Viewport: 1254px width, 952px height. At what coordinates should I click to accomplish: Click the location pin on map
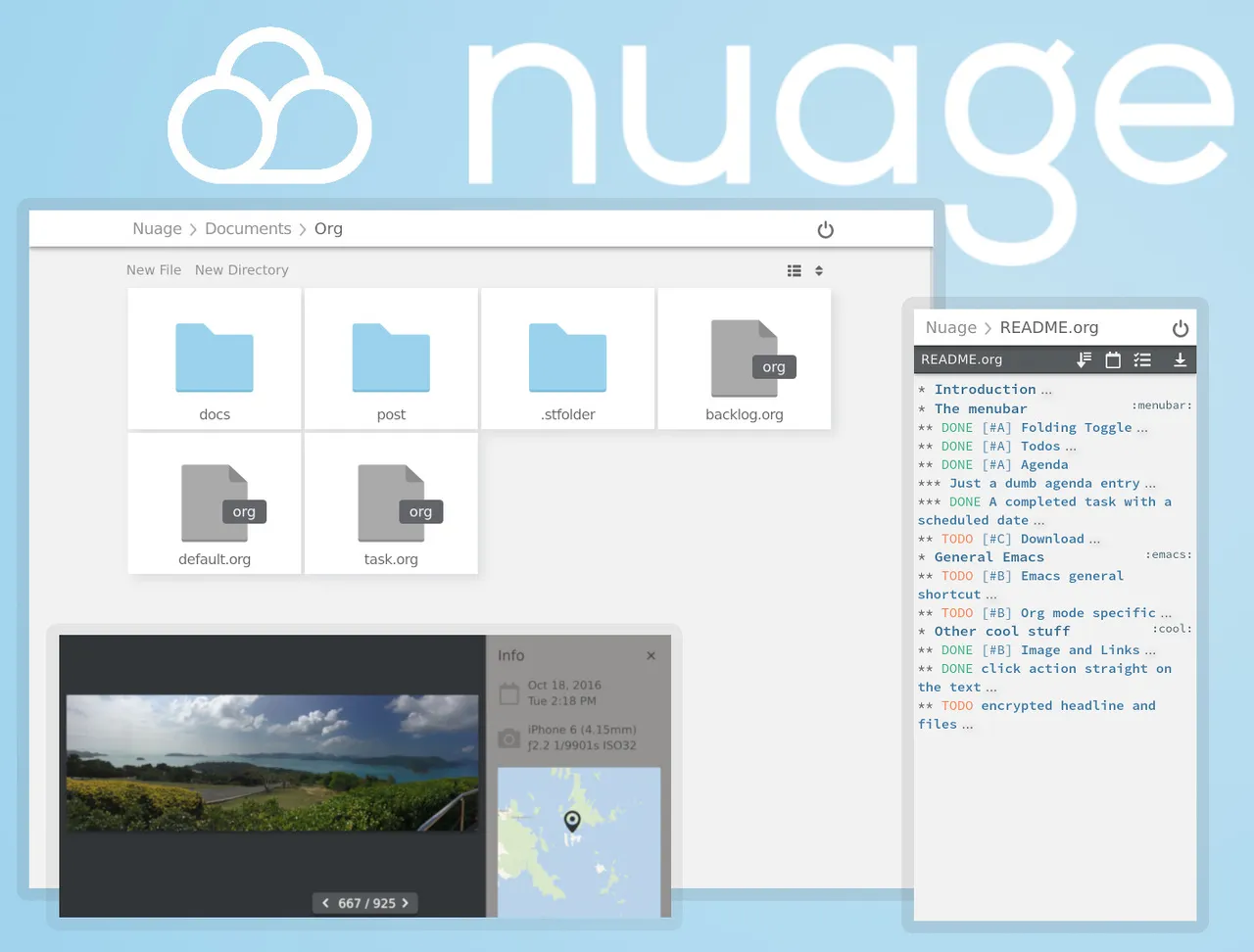572,821
